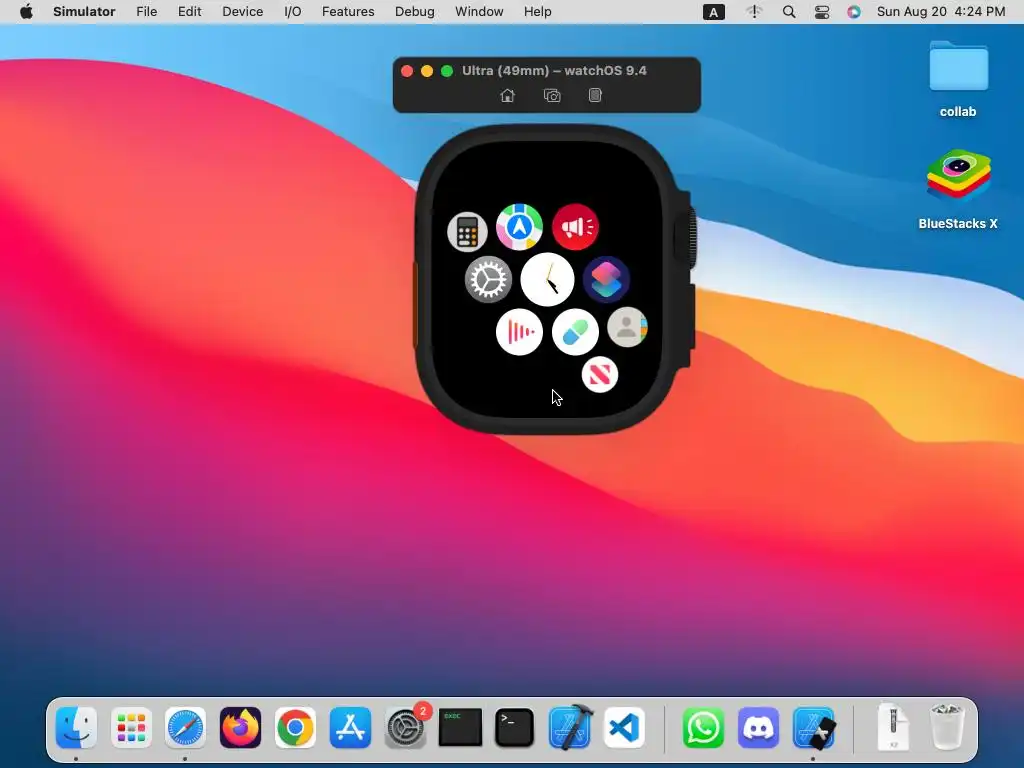The height and width of the screenshot is (768, 1024).
Task: Take a screenshot with the simulator camera button
Action: pos(552,96)
